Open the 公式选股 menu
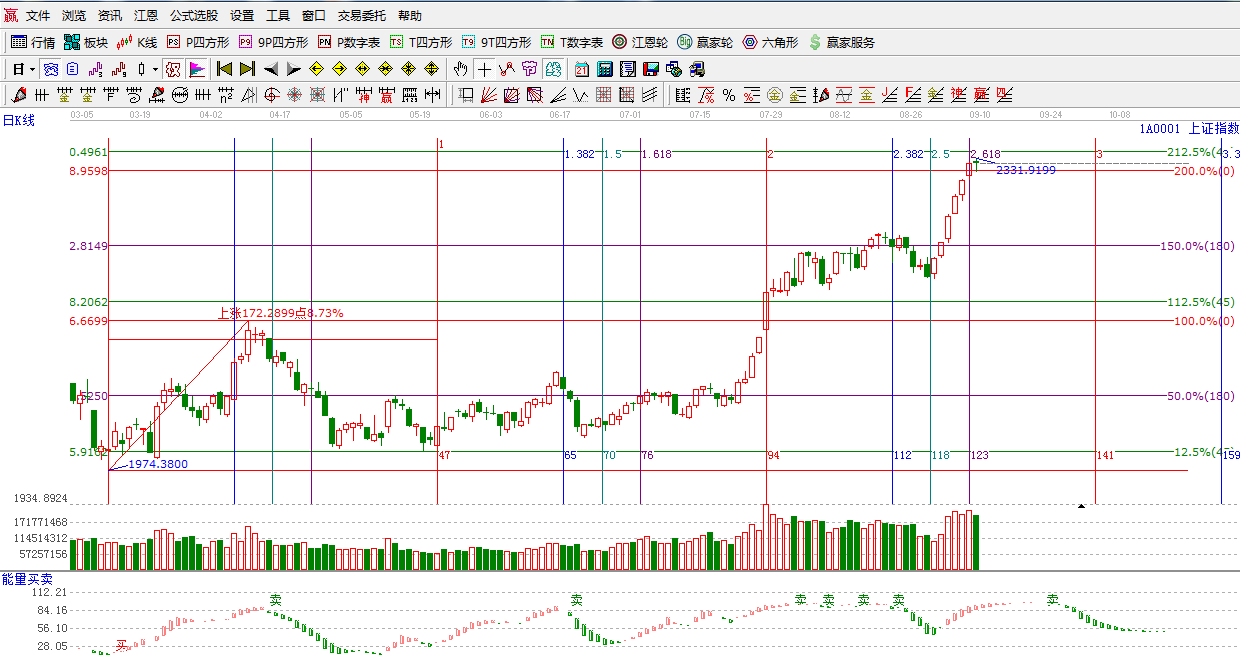1240x656 pixels. click(x=193, y=16)
